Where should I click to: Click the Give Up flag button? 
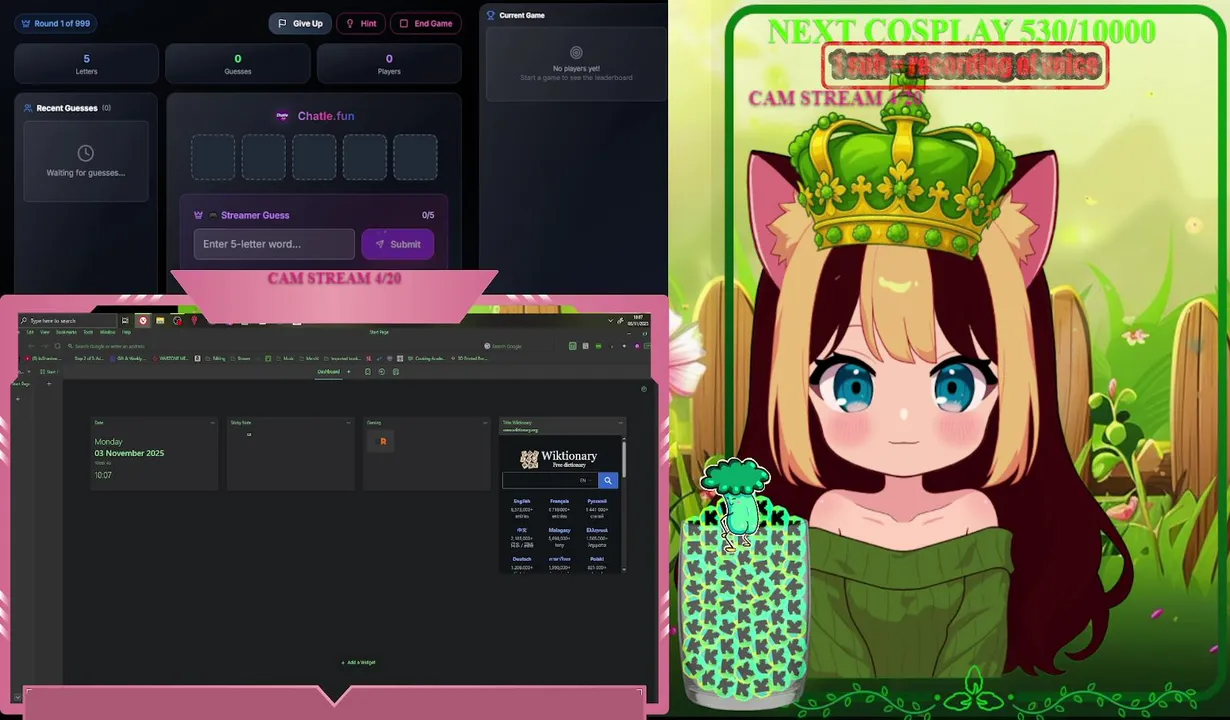[300, 23]
